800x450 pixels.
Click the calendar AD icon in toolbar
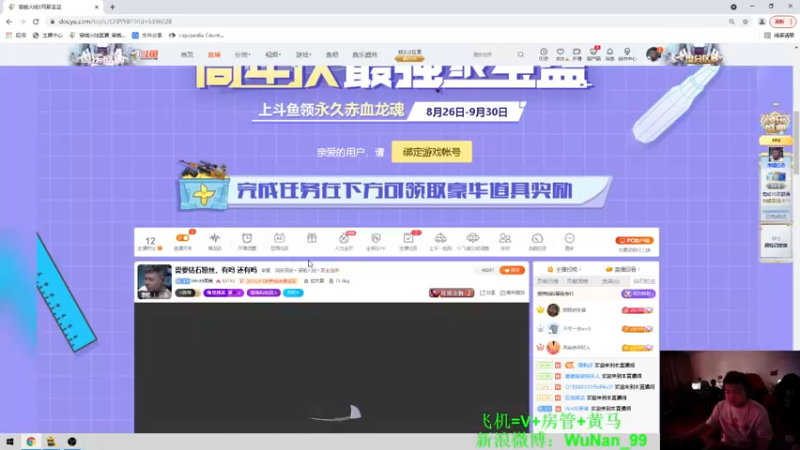279,238
